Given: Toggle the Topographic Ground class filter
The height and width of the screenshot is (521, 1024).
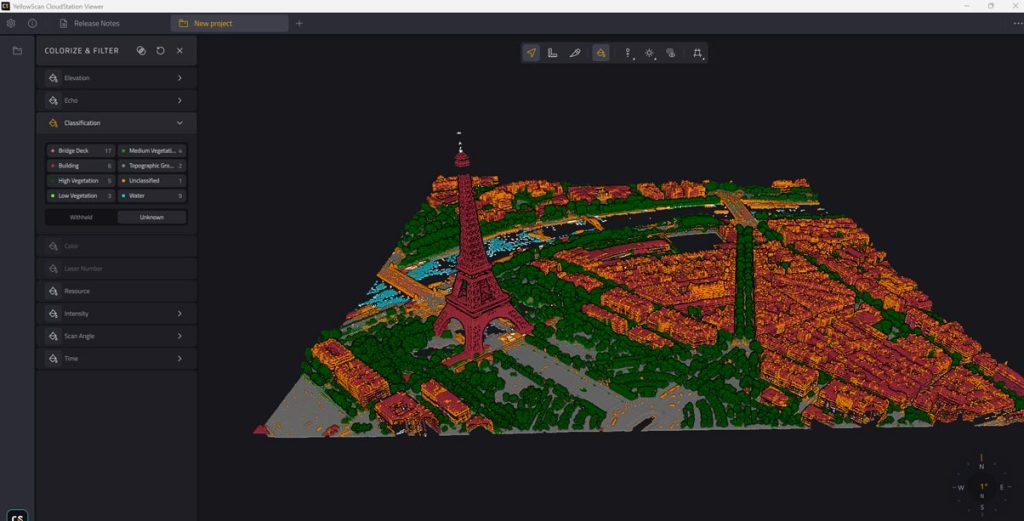Looking at the screenshot, I should [x=152, y=166].
